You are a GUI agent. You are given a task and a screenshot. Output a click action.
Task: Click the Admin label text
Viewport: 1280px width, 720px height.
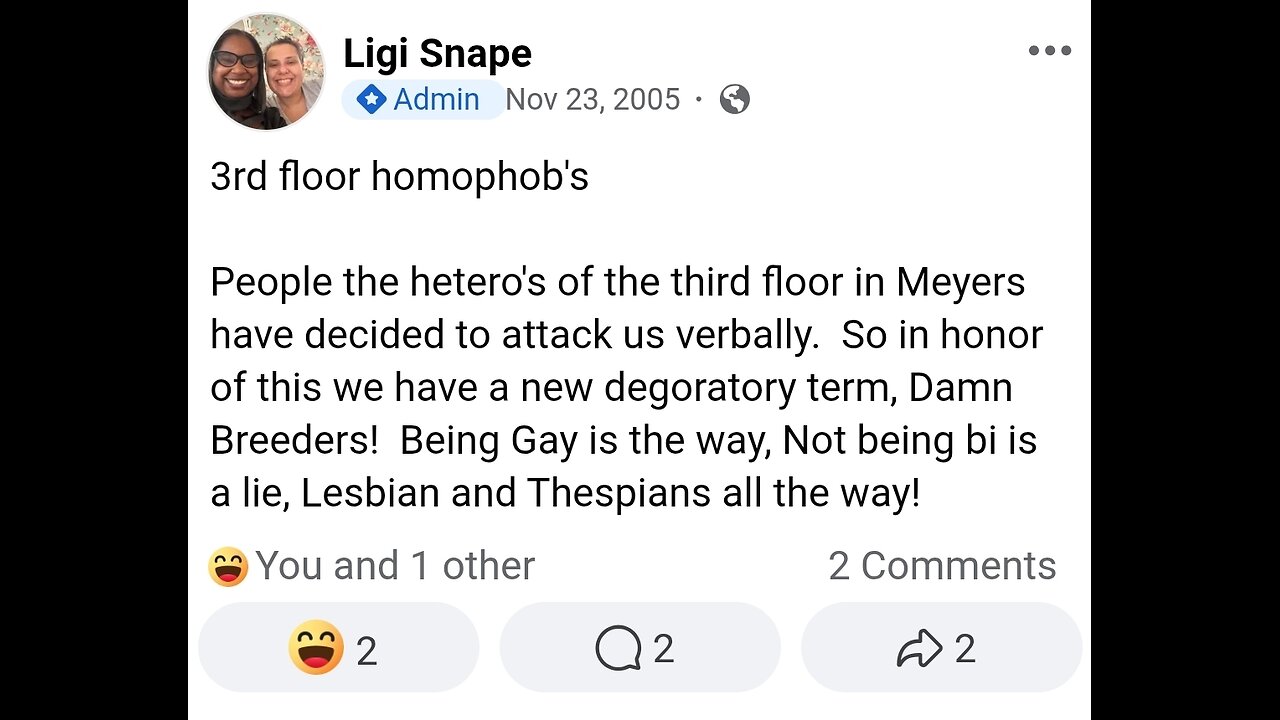coord(436,99)
